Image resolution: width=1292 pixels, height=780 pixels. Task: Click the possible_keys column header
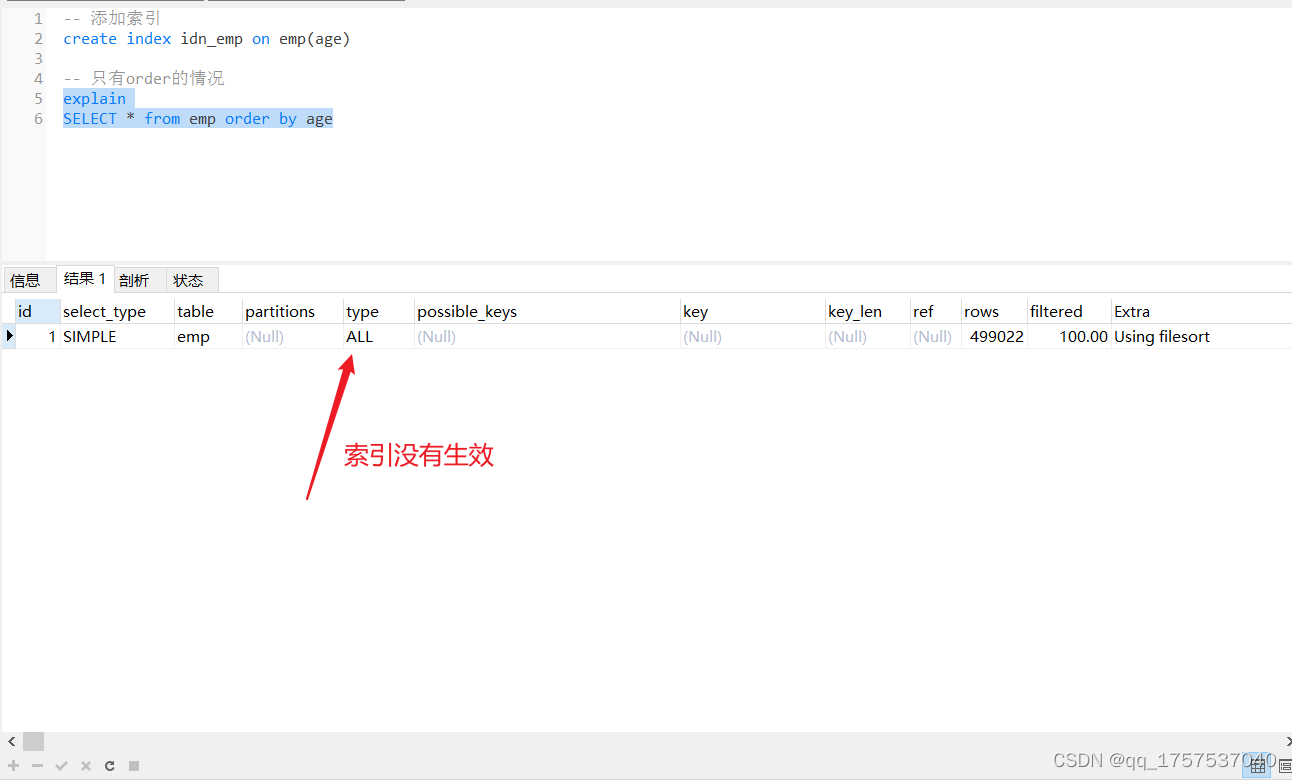click(547, 311)
